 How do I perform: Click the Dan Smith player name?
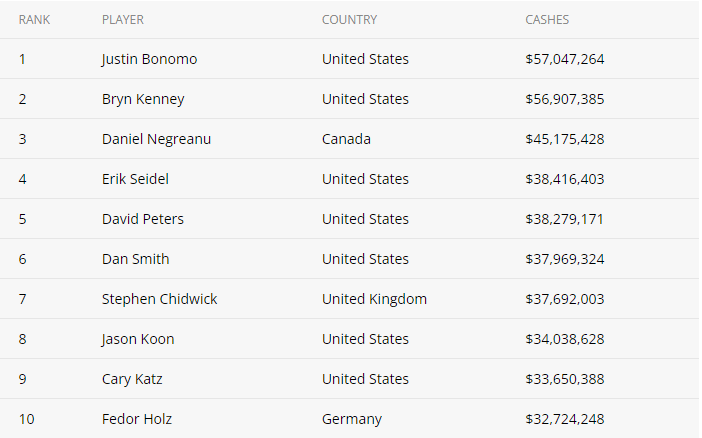pos(136,259)
